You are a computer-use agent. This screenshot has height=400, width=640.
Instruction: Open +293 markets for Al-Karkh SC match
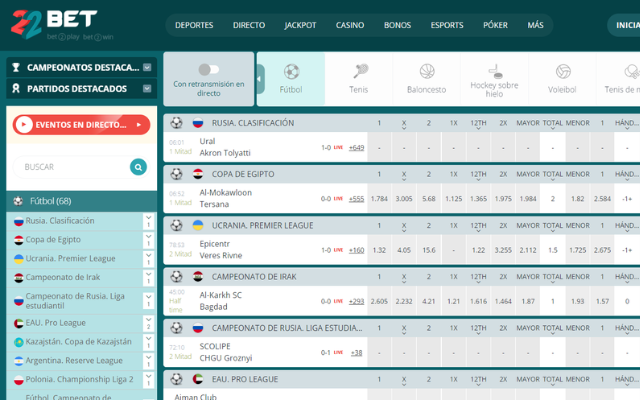tap(356, 302)
